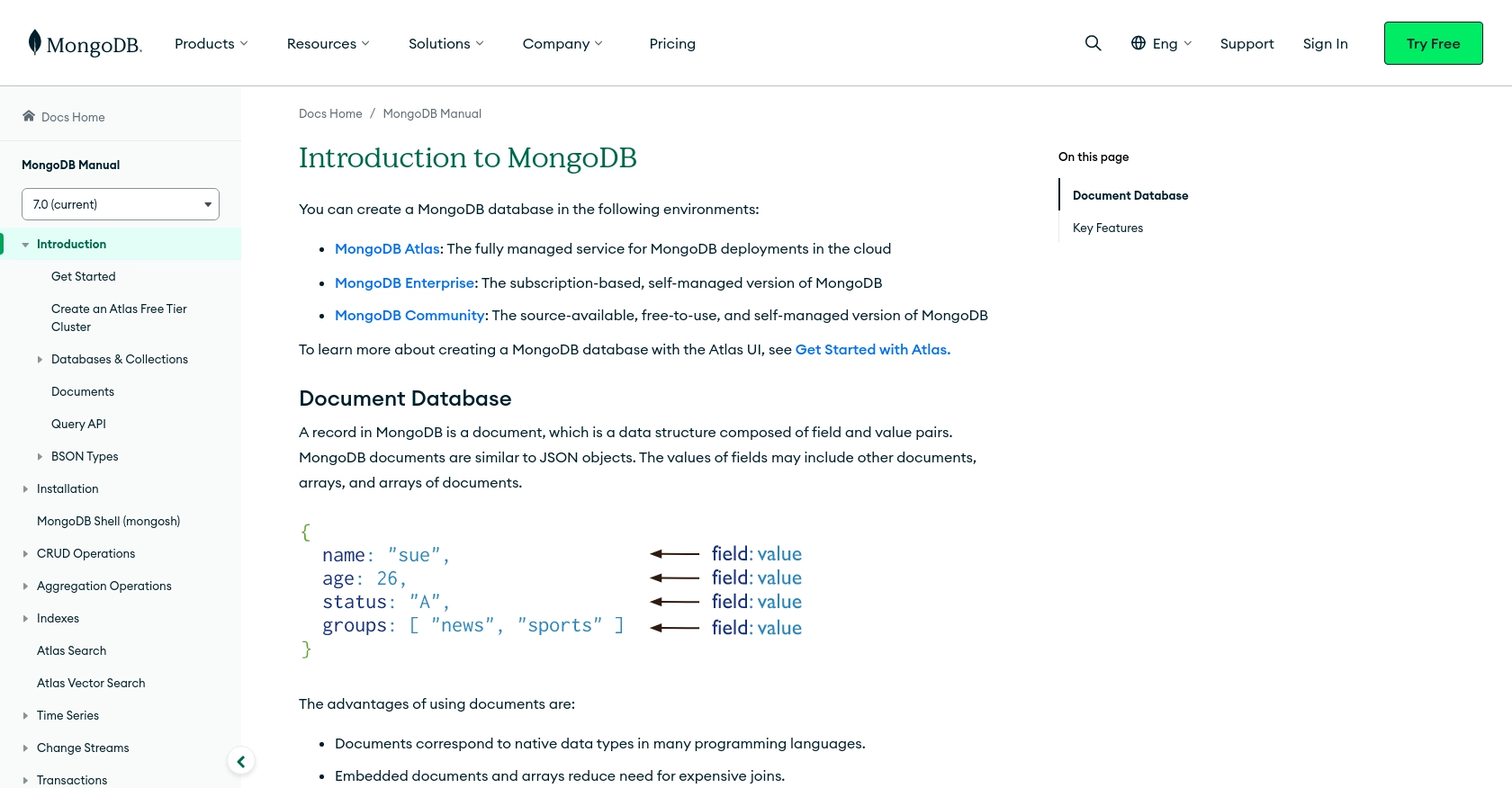The width and height of the screenshot is (1512, 788).
Task: Open Create an Atlas Free Tier Cluster
Action: click(119, 318)
